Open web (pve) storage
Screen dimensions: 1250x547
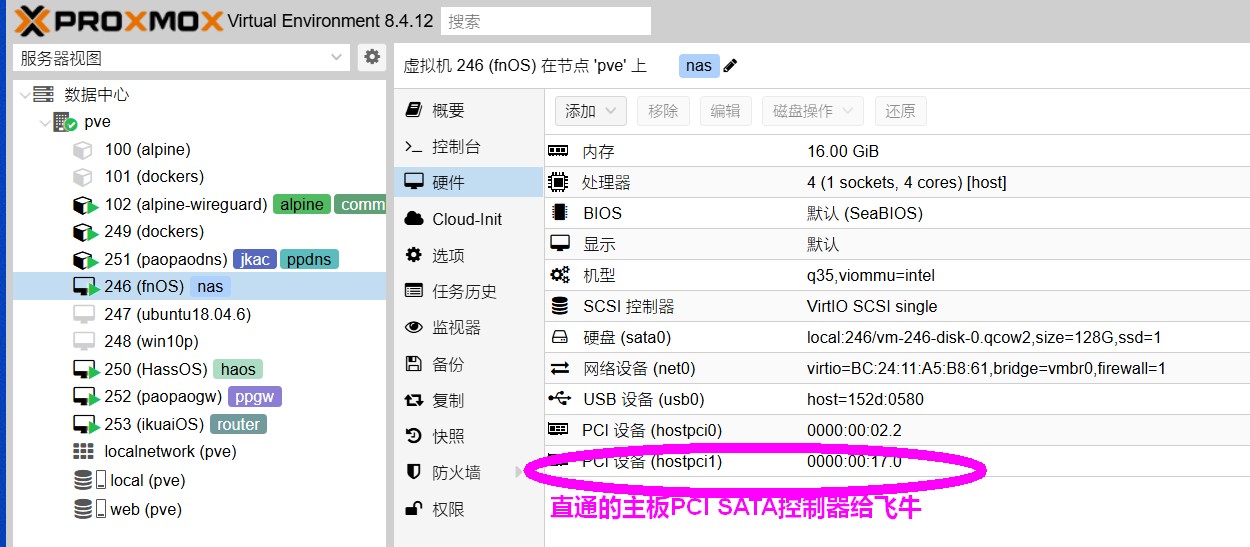click(x=146, y=509)
